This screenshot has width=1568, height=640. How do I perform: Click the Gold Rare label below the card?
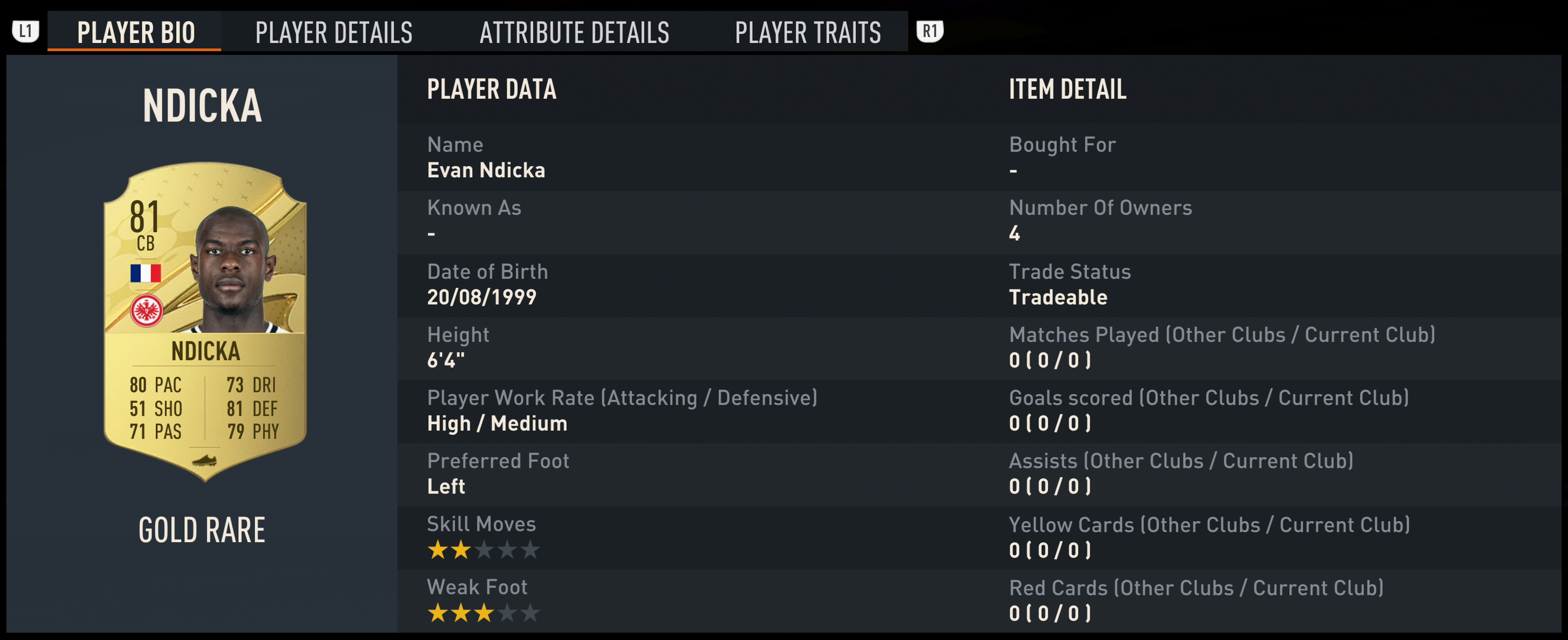[x=202, y=530]
